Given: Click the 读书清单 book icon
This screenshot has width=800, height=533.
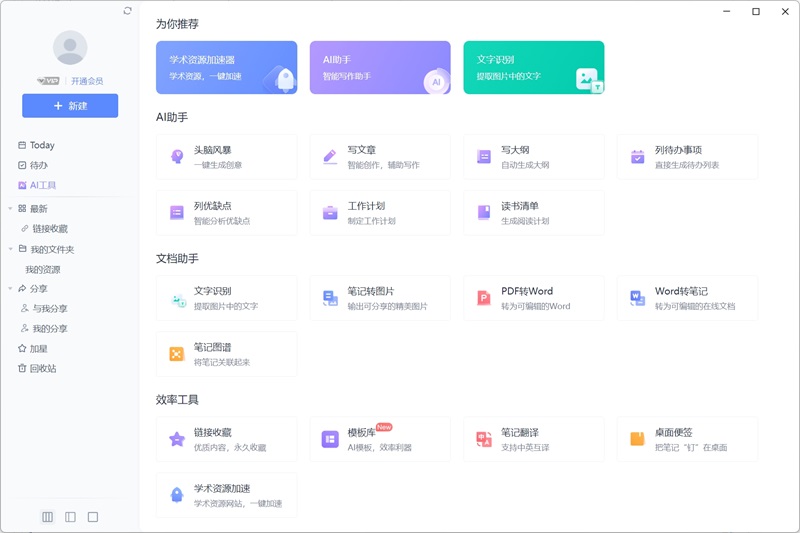Looking at the screenshot, I should point(484,212).
